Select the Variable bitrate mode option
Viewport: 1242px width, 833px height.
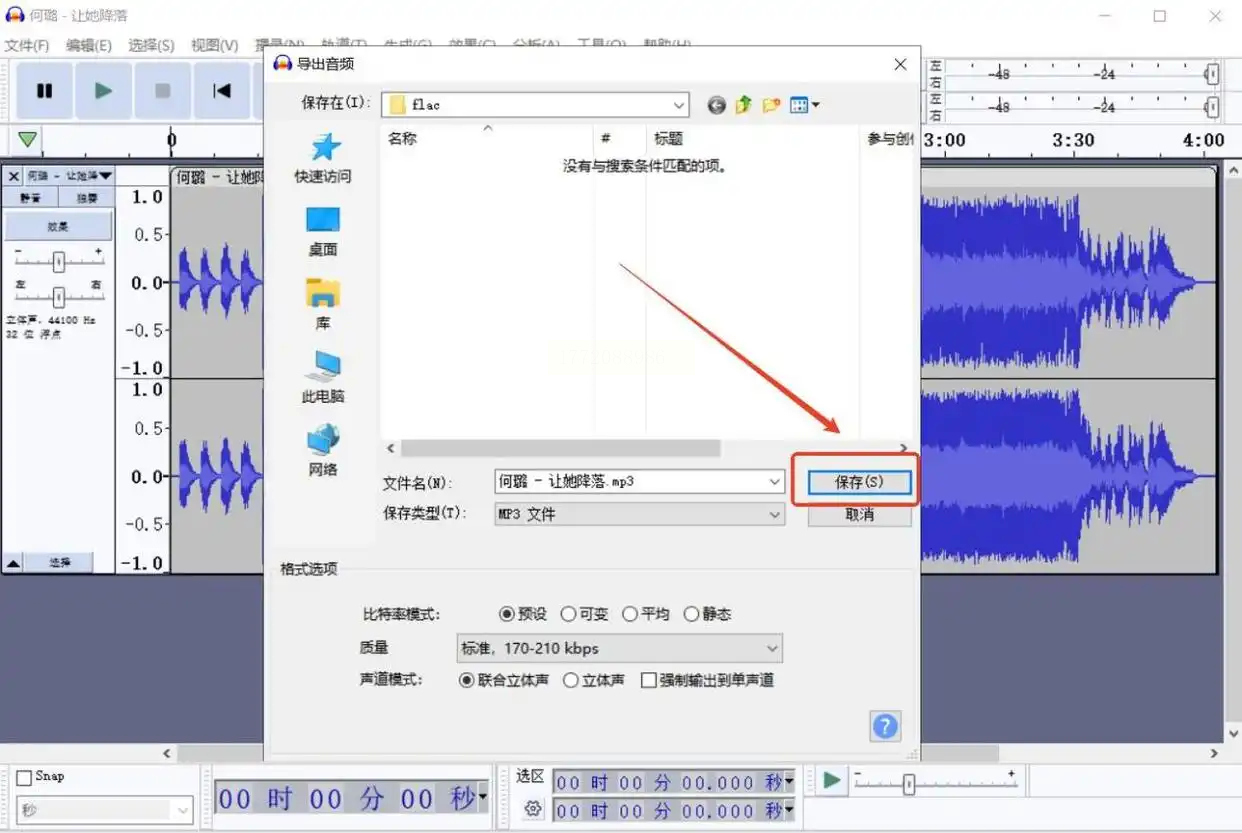pos(569,614)
